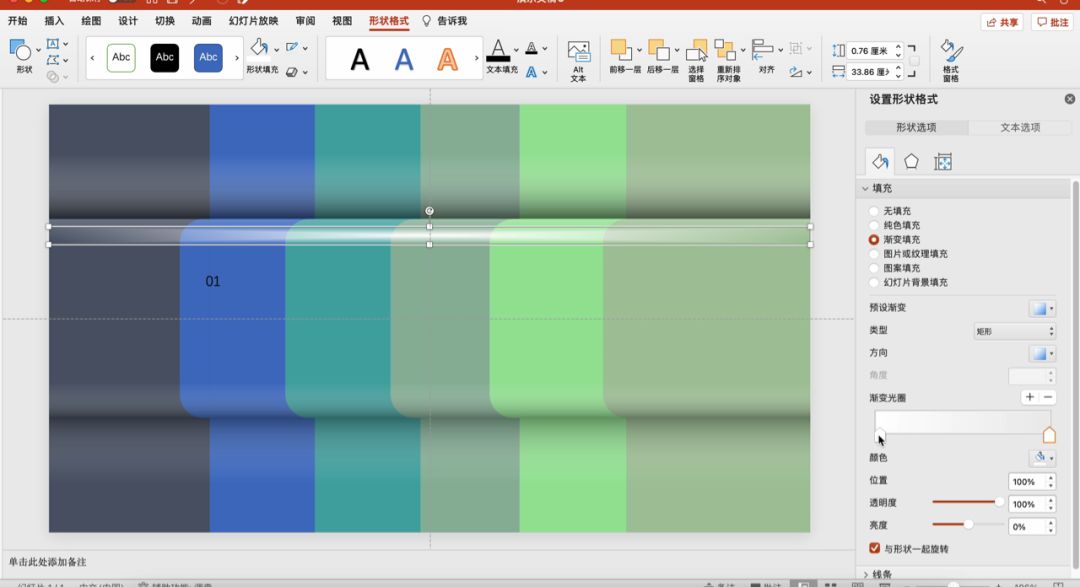Click the text box icon in ribbon
Screen dimensions: 1080x587
click(x=52, y=44)
